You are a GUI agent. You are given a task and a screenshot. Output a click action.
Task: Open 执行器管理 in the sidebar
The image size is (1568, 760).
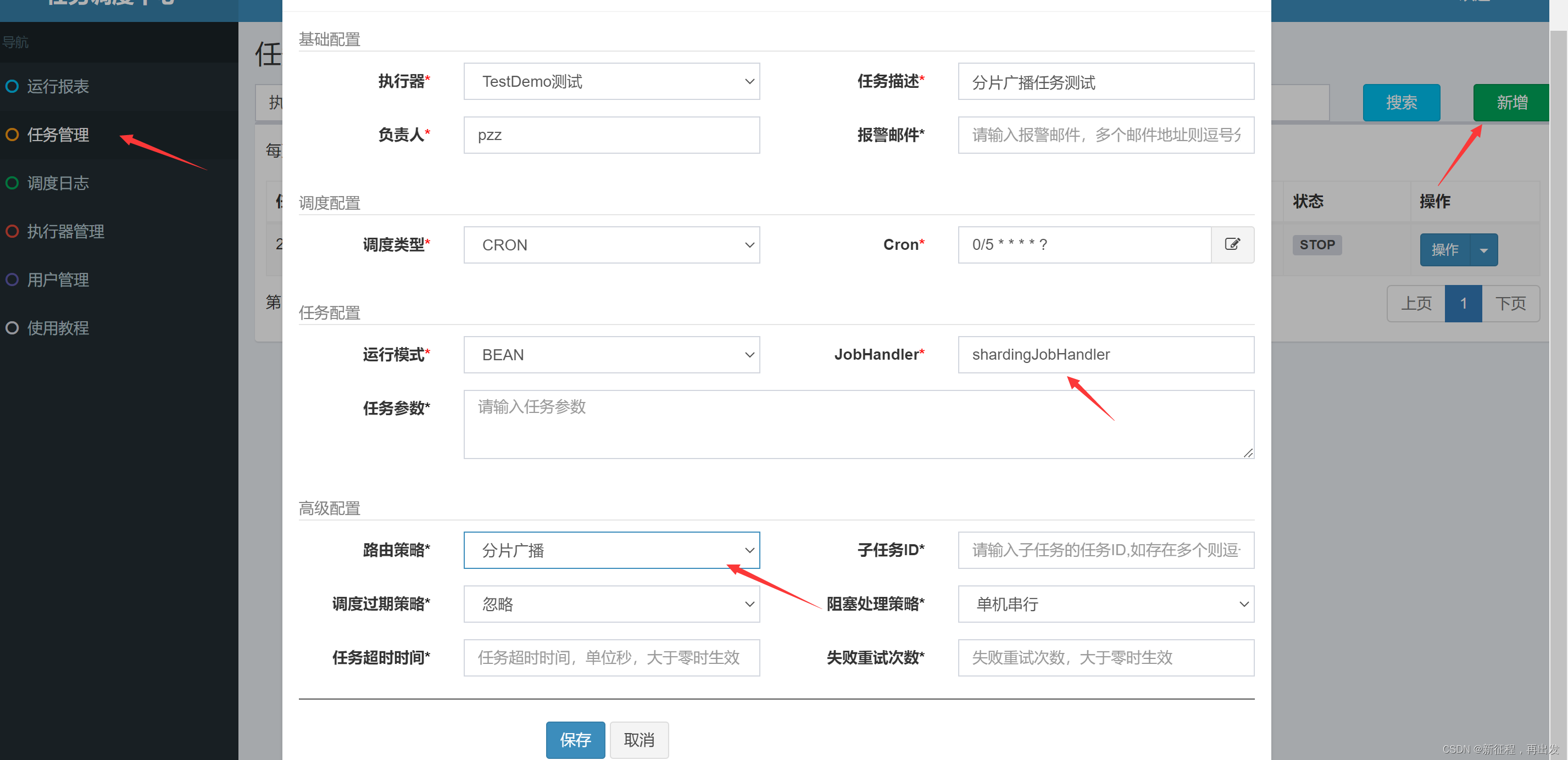tap(119, 231)
